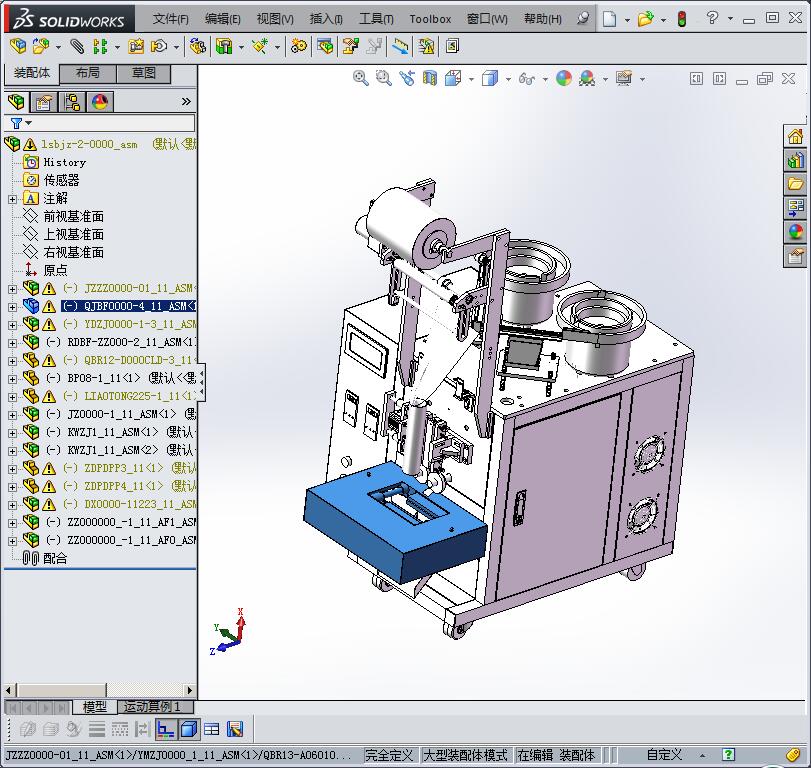Select the ConfigurationManager tab icon

tap(72, 102)
